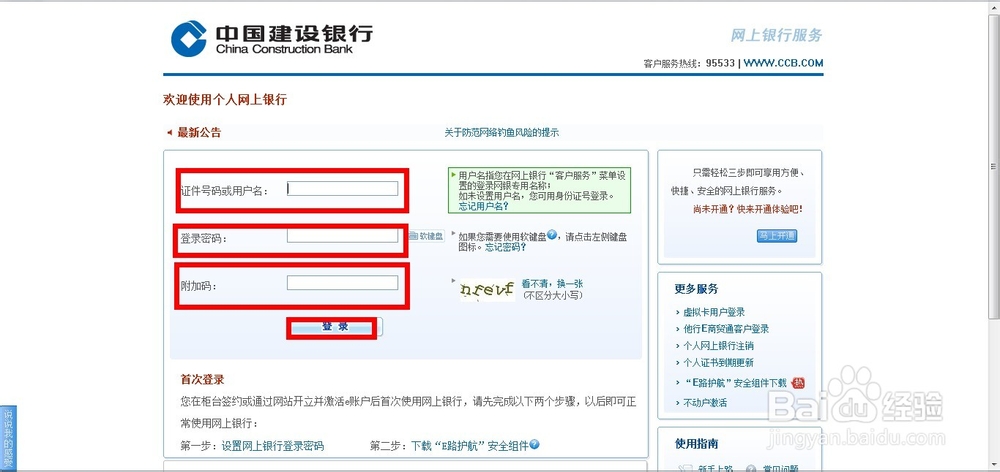The width and height of the screenshot is (1000, 472).
Task: Click the nfevf captcha image
Action: 487,290
